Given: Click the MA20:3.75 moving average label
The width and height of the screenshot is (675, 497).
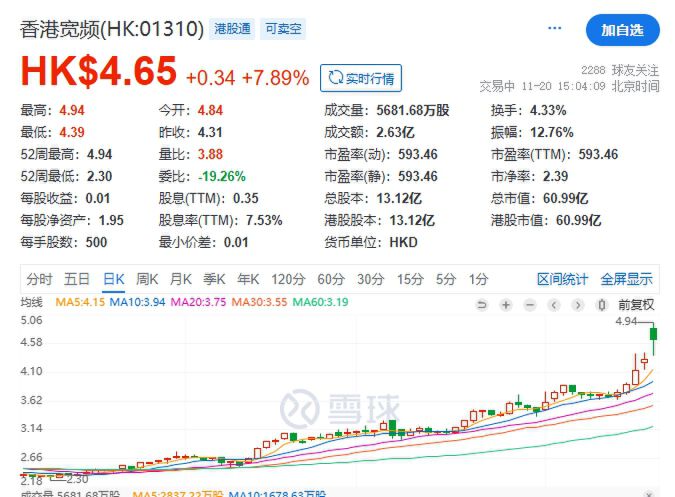Looking at the screenshot, I should point(198,302).
